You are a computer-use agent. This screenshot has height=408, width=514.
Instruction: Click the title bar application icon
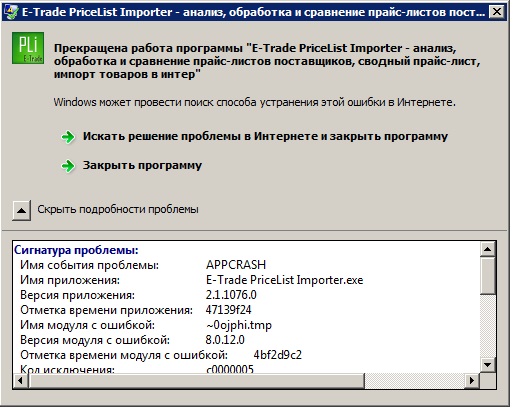point(11,12)
